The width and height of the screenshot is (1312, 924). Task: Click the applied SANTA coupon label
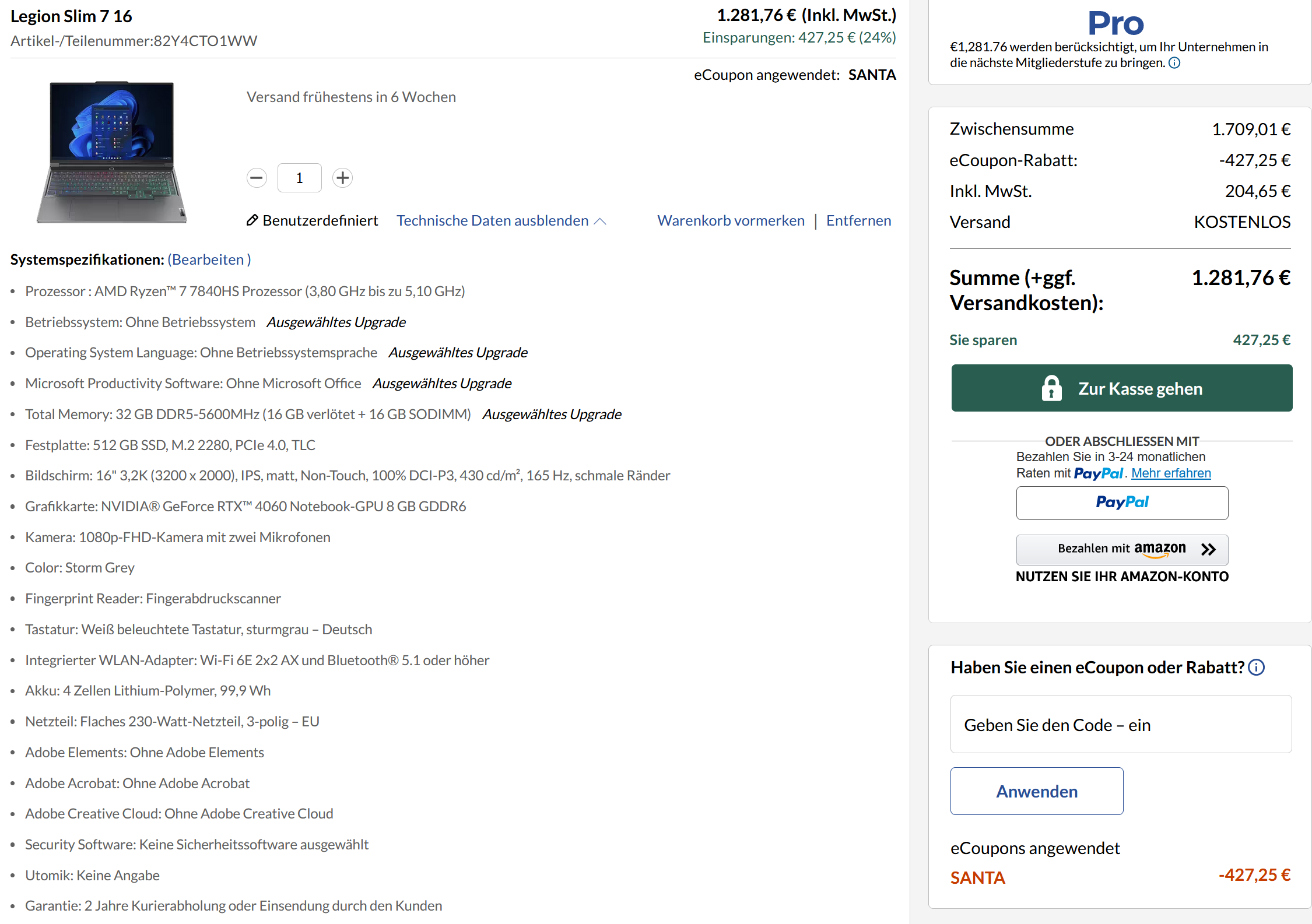tap(978, 877)
